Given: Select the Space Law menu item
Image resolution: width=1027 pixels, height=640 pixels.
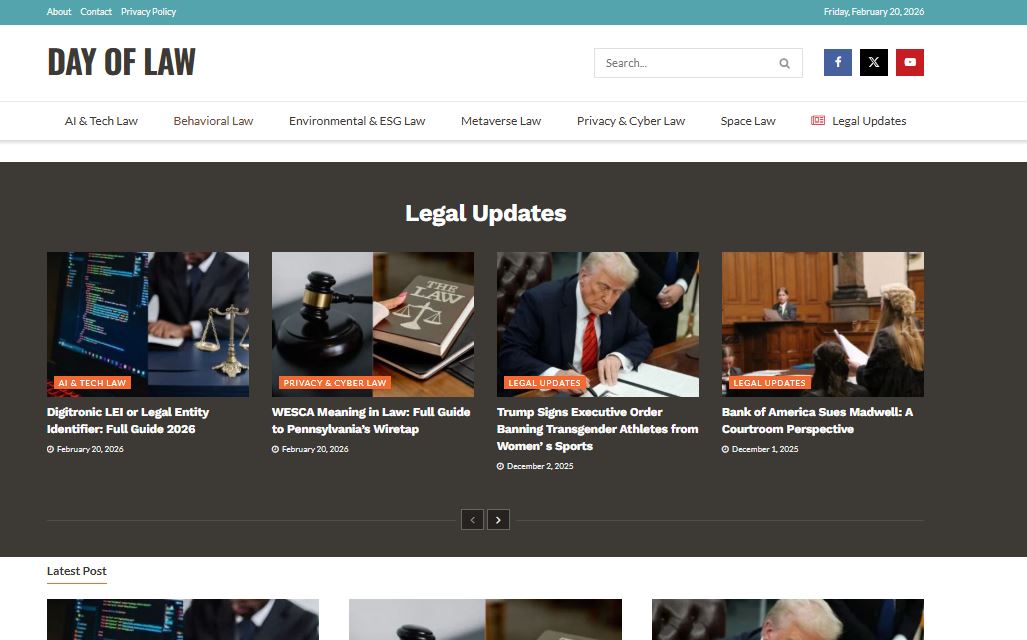Looking at the screenshot, I should point(747,121).
